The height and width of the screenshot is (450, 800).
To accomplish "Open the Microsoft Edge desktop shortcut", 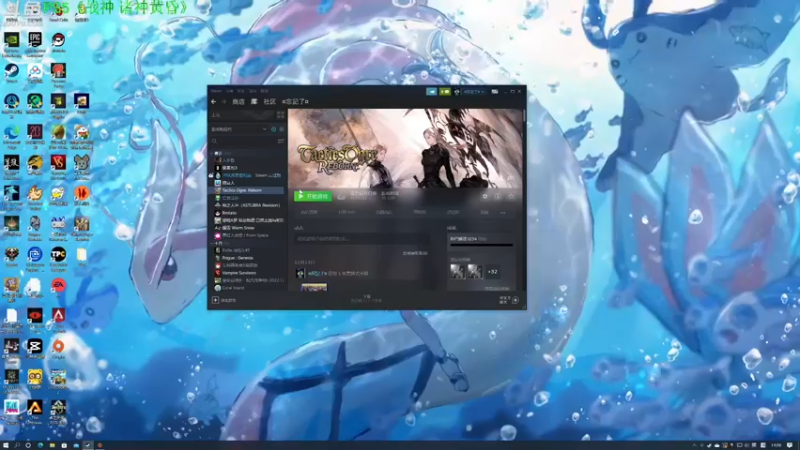I will coord(11,134).
